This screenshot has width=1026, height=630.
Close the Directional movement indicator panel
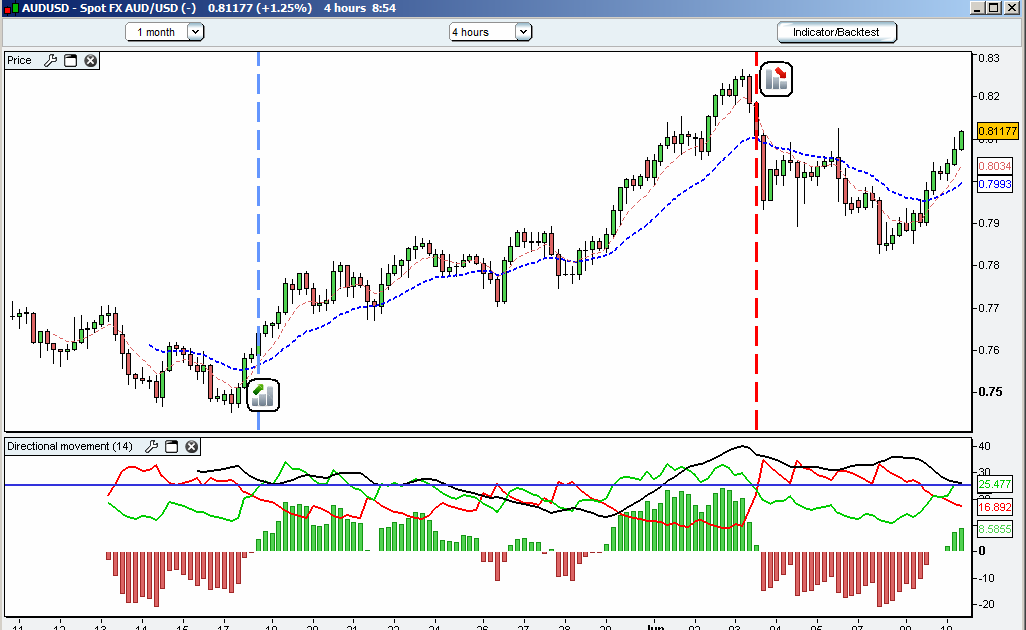pos(191,447)
